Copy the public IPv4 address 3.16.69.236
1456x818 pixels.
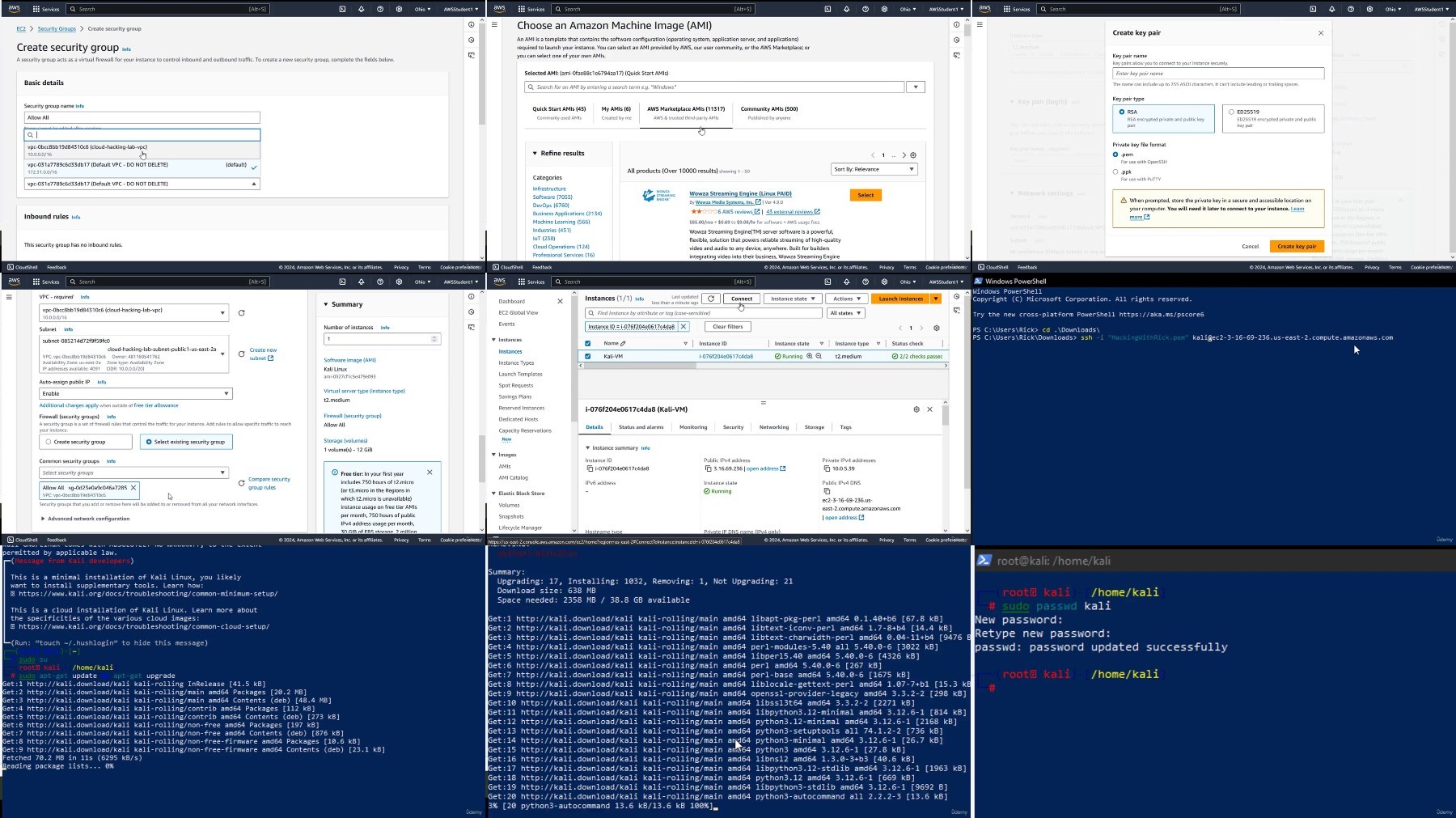pos(708,468)
